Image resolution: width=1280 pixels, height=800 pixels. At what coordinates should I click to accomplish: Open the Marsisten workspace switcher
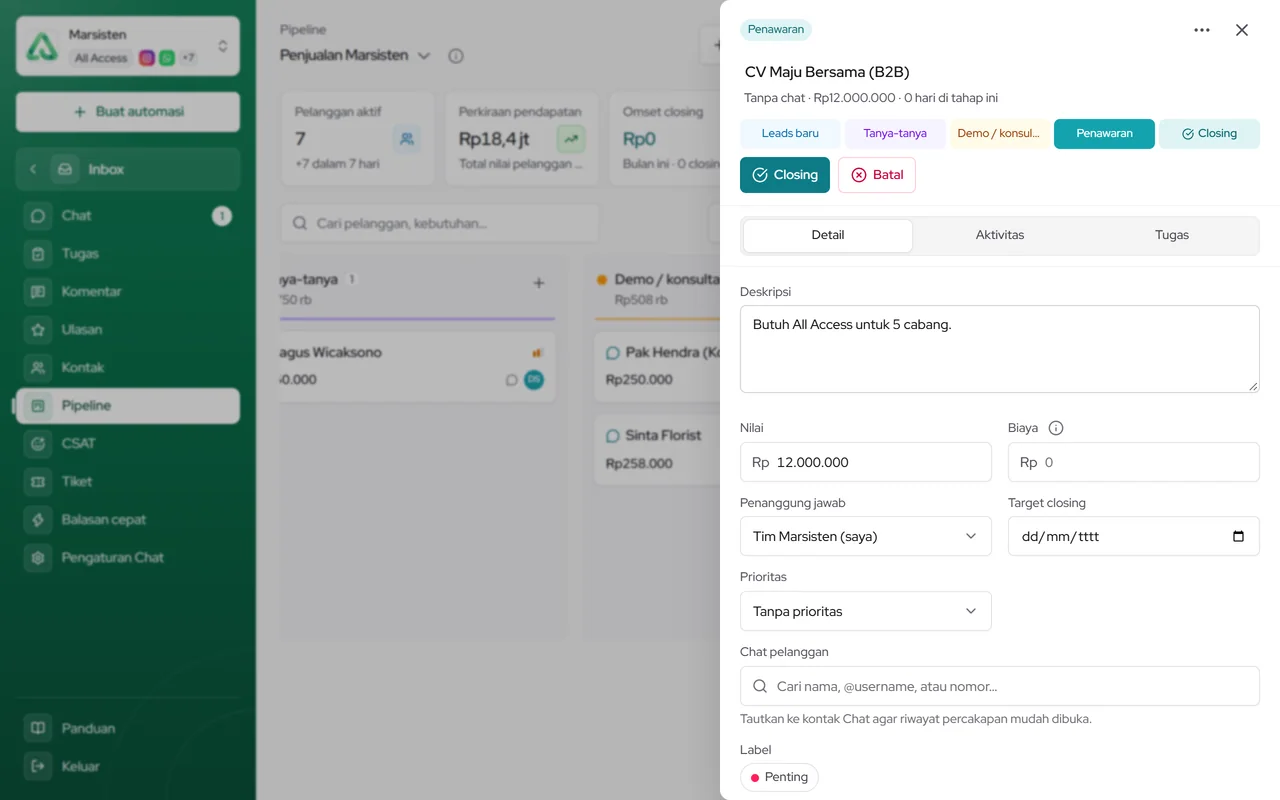(128, 46)
